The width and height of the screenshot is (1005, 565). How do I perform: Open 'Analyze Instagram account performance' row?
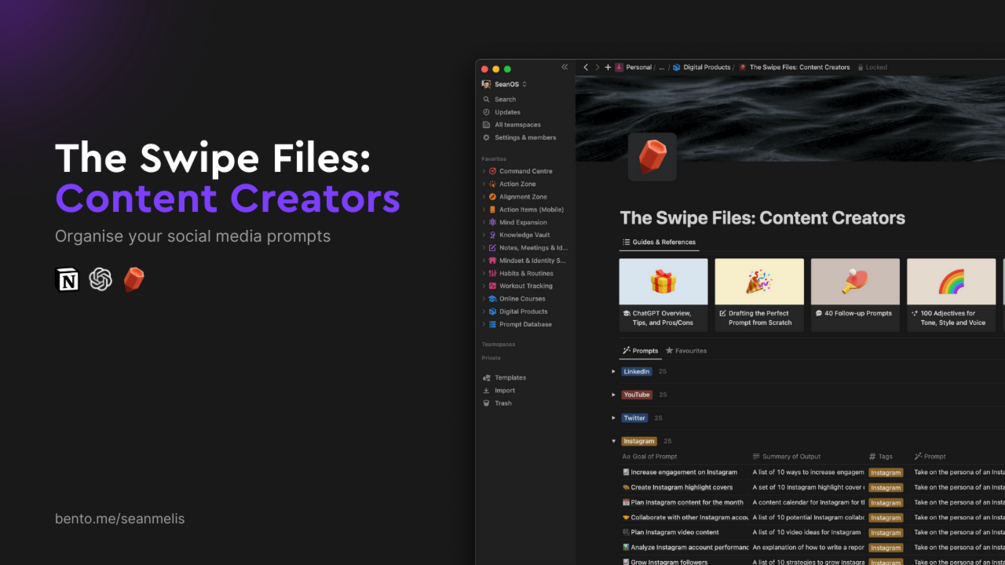point(685,548)
